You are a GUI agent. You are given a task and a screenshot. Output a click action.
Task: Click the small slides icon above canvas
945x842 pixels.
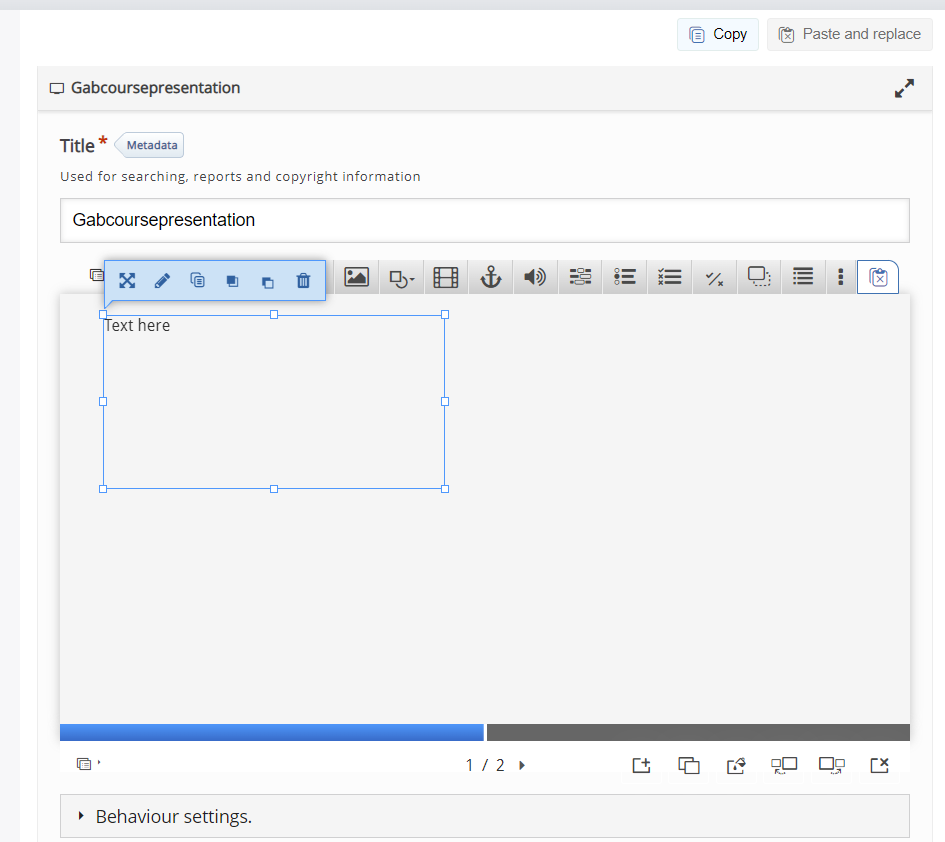pos(96,275)
